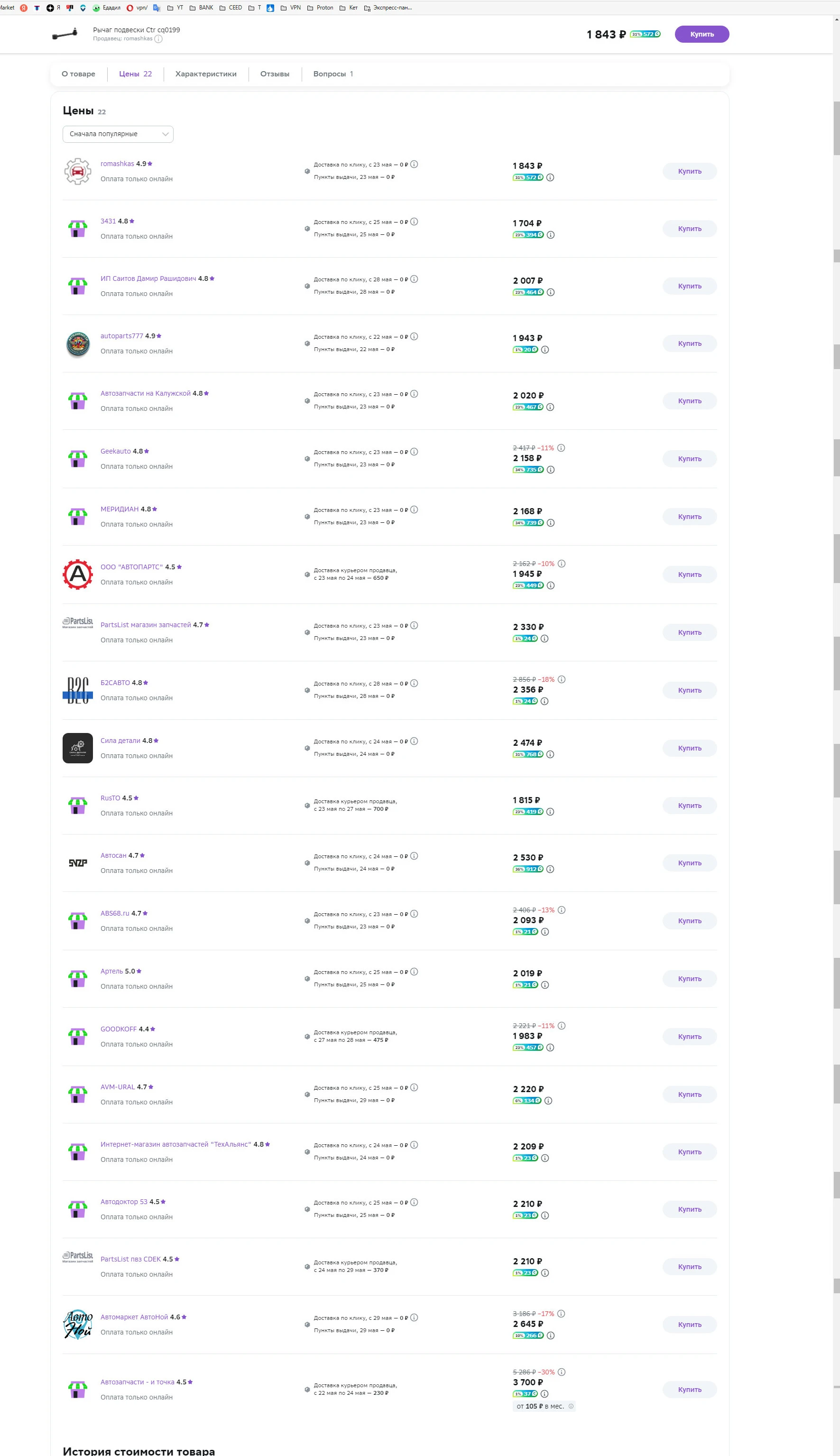Image resolution: width=840 pixels, height=1456 pixels.
Task: Click info icon next to romashkas seller header
Action: [x=158, y=38]
